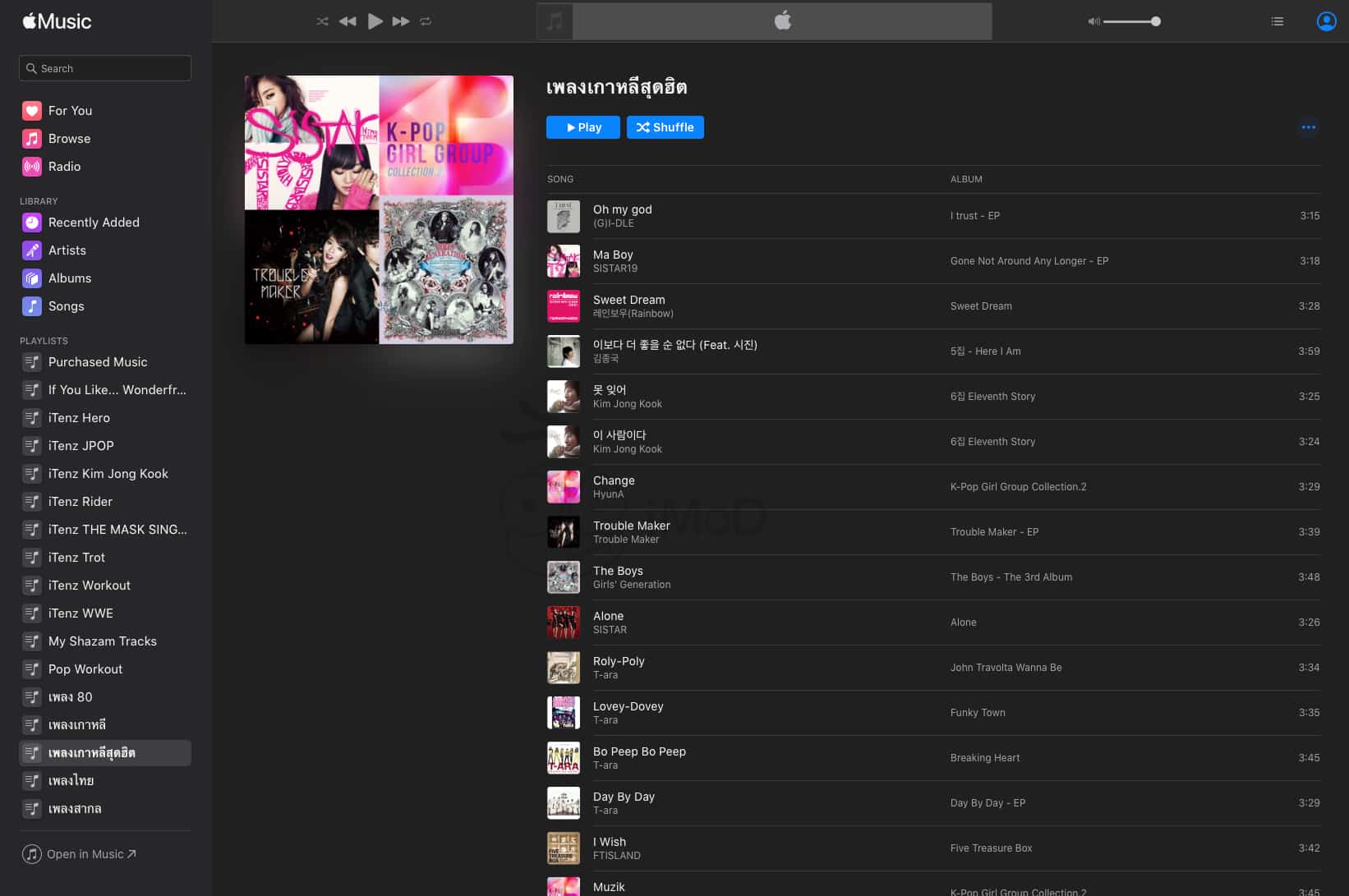
Task: Open the Browse section icon
Action: point(32,139)
